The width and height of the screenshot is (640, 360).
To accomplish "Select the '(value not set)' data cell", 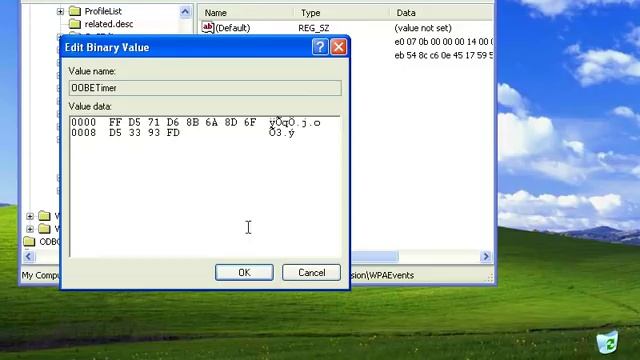I will 423,28.
